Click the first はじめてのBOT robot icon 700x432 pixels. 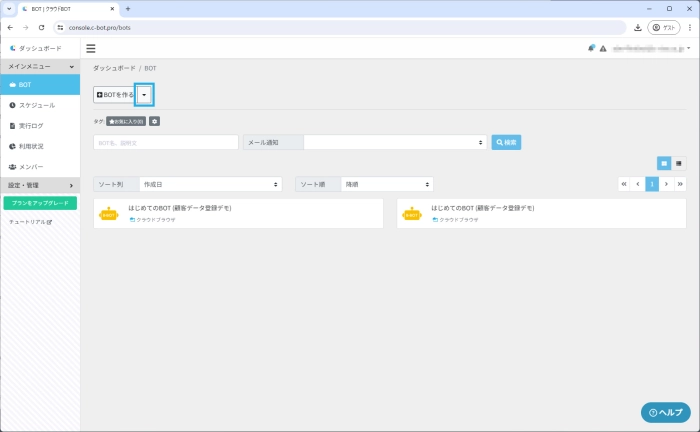click(109, 213)
